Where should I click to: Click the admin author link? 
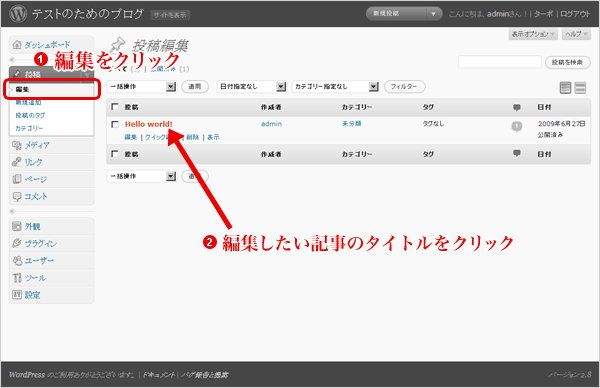point(271,124)
